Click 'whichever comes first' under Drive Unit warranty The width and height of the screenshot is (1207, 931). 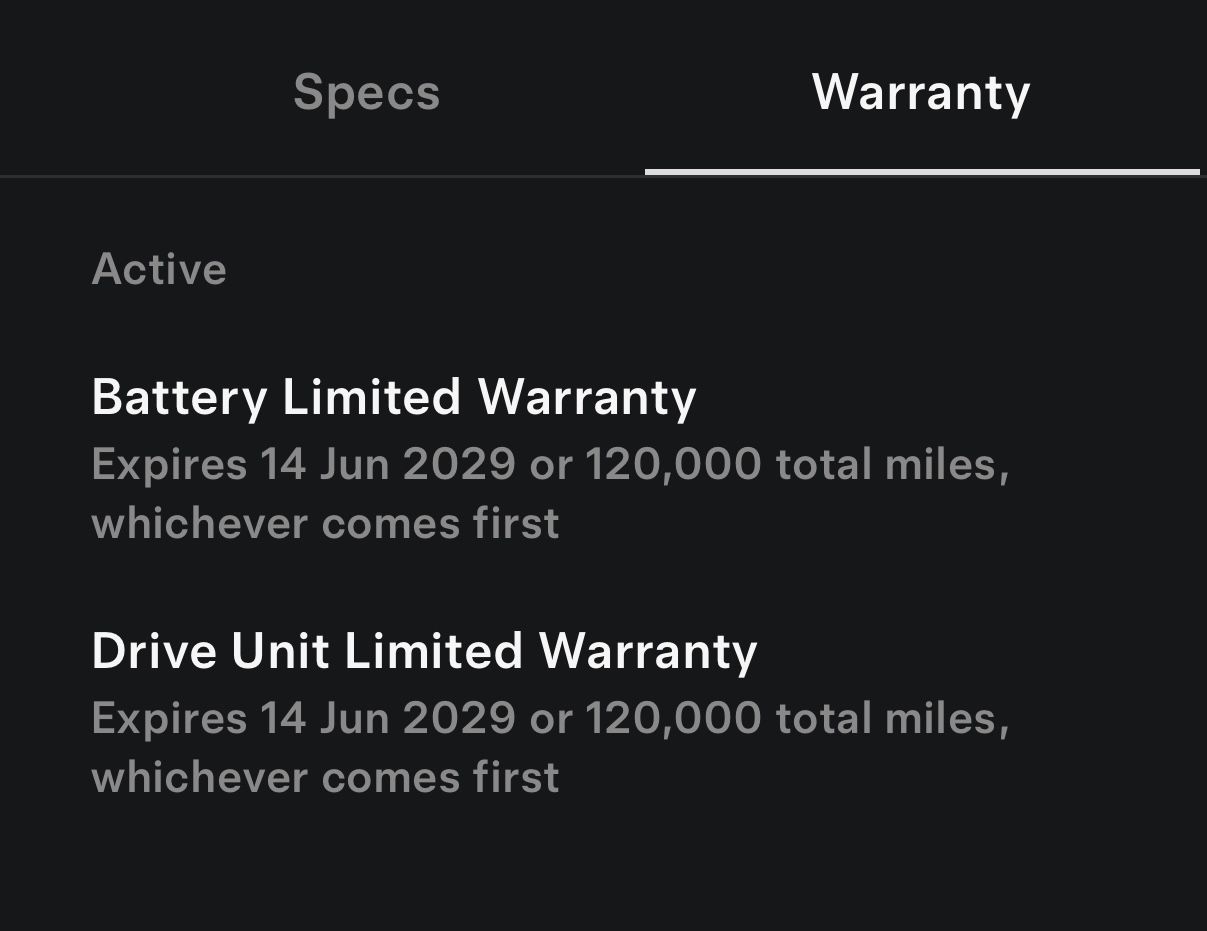(325, 777)
